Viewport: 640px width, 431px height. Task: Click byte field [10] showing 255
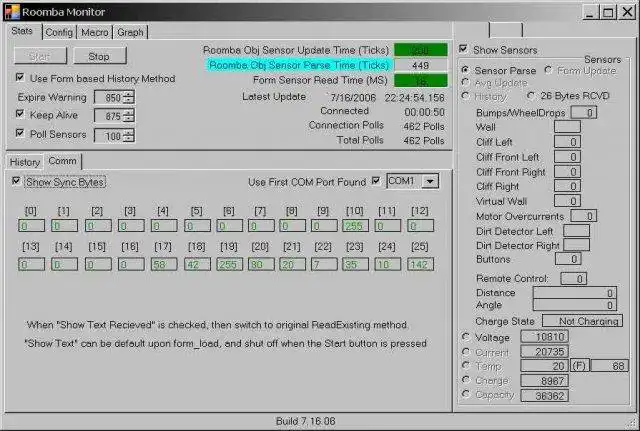click(355, 226)
